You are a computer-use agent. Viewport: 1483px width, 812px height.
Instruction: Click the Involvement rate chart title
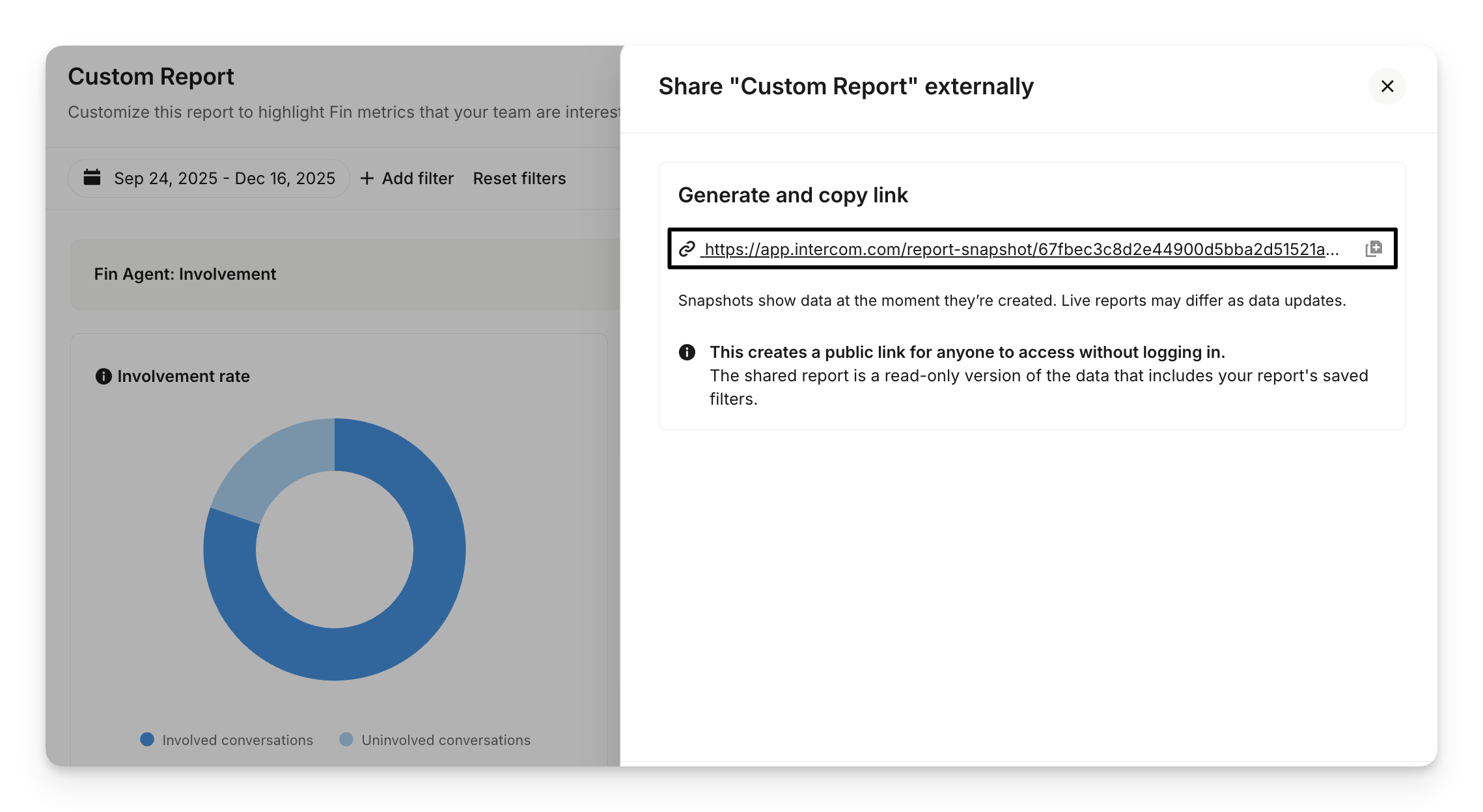click(184, 376)
